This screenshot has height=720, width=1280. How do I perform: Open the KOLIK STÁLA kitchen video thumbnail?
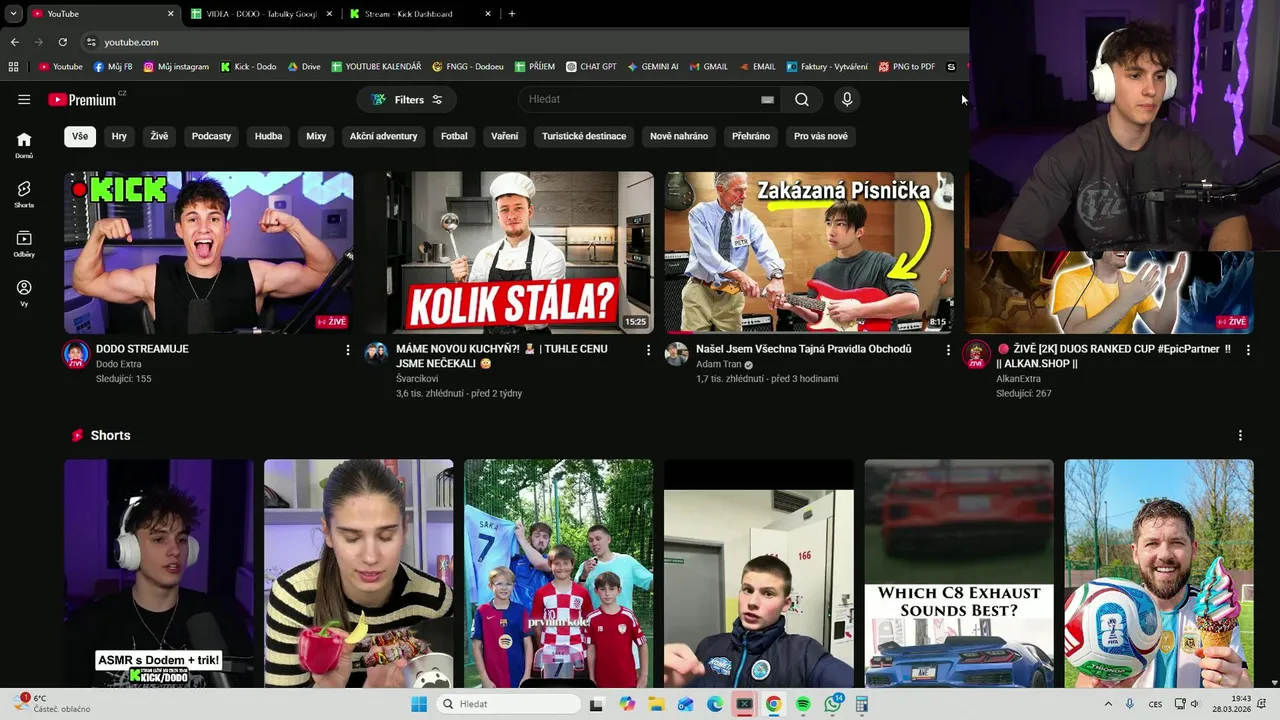coord(509,252)
